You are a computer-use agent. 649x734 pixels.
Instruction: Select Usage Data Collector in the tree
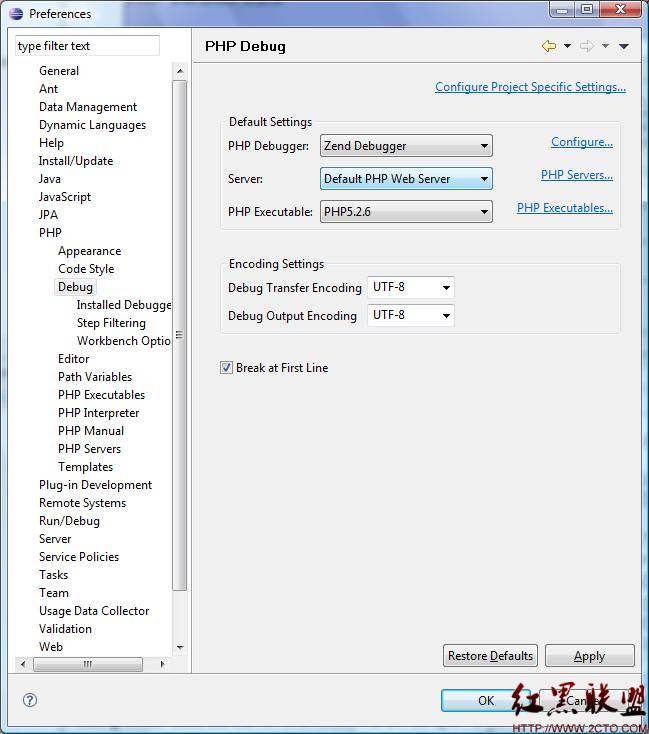(94, 611)
